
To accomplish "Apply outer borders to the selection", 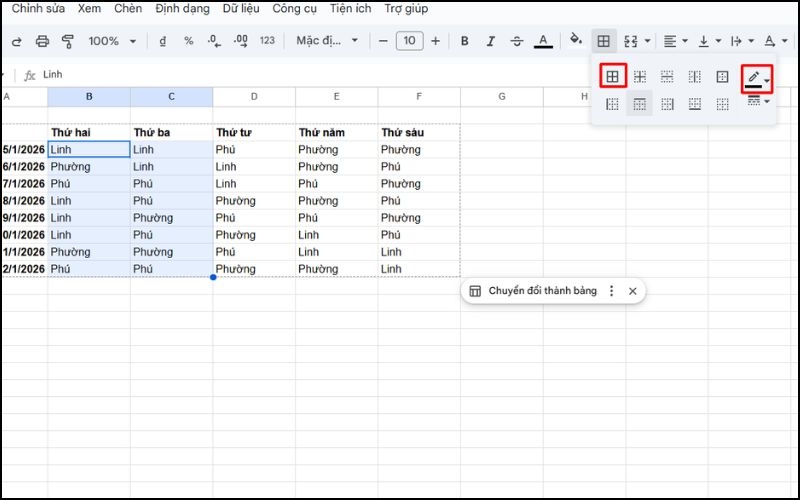I will (722, 76).
